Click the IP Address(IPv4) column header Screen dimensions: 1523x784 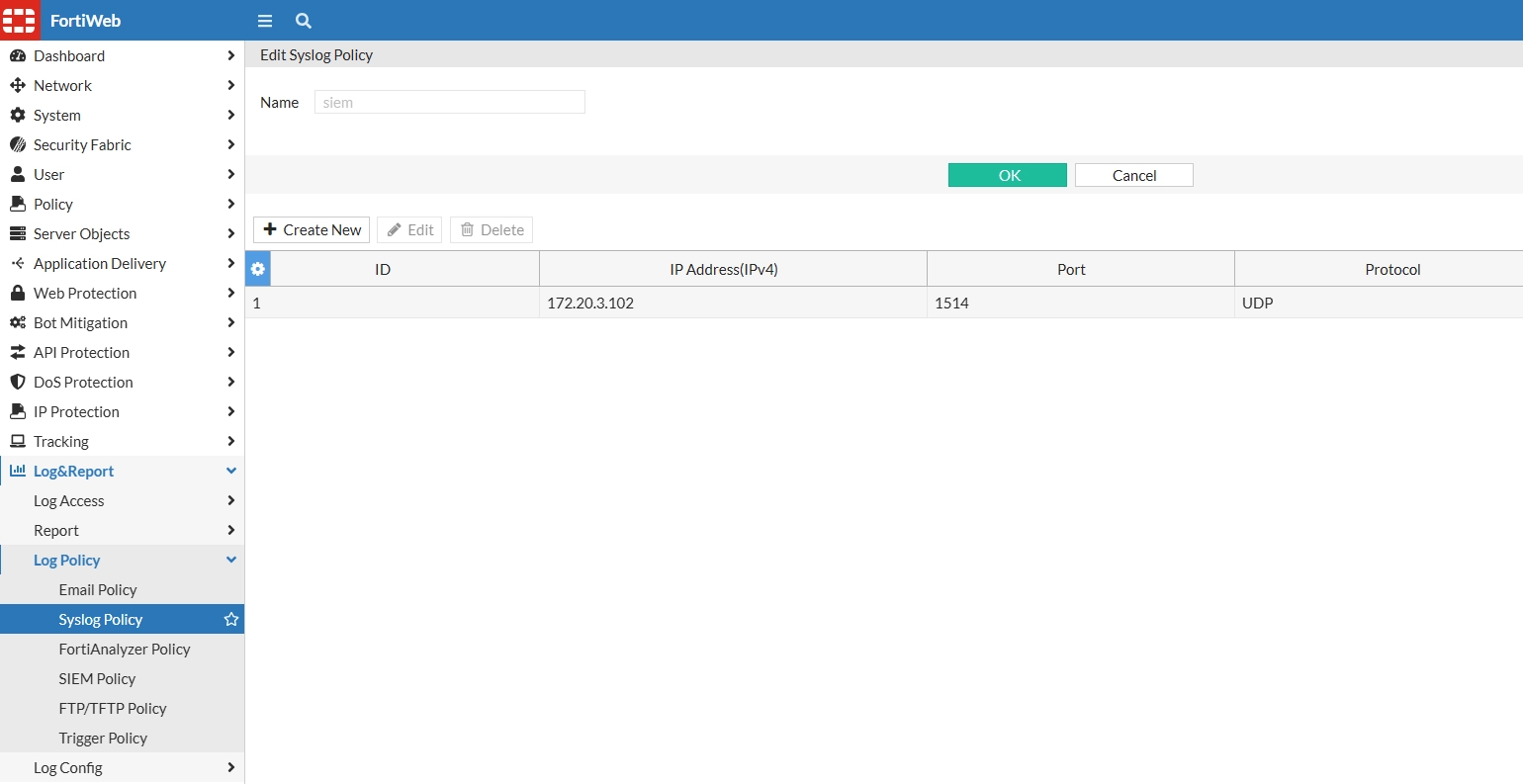[733, 269]
